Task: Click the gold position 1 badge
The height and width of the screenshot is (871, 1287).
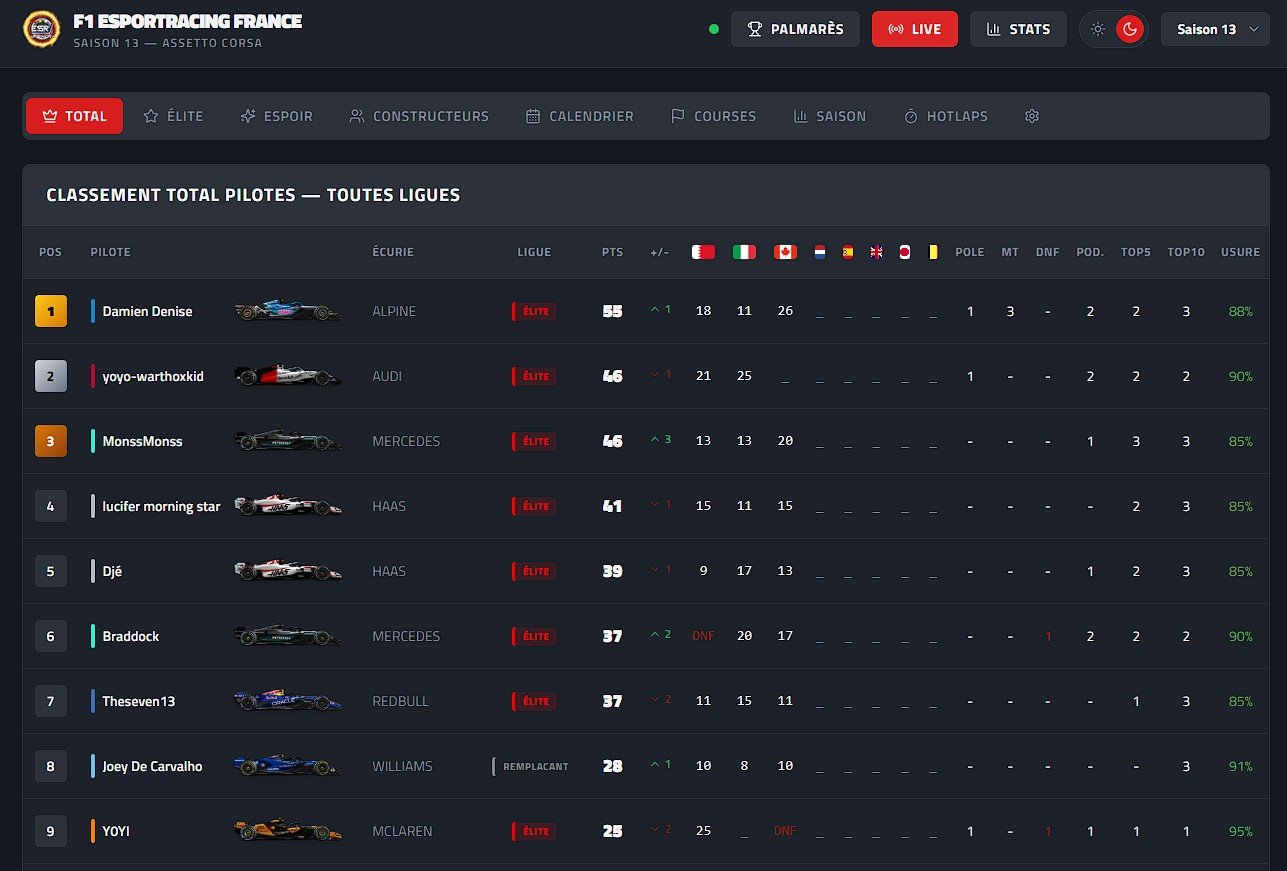Action: (x=51, y=311)
